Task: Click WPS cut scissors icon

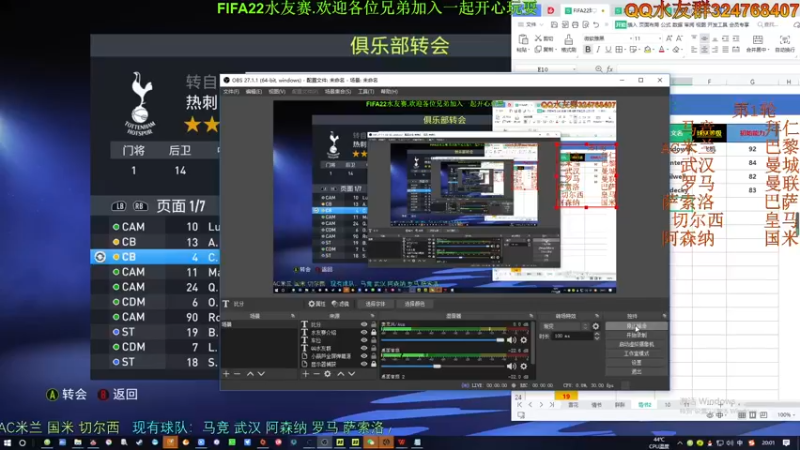Action: 538,38
